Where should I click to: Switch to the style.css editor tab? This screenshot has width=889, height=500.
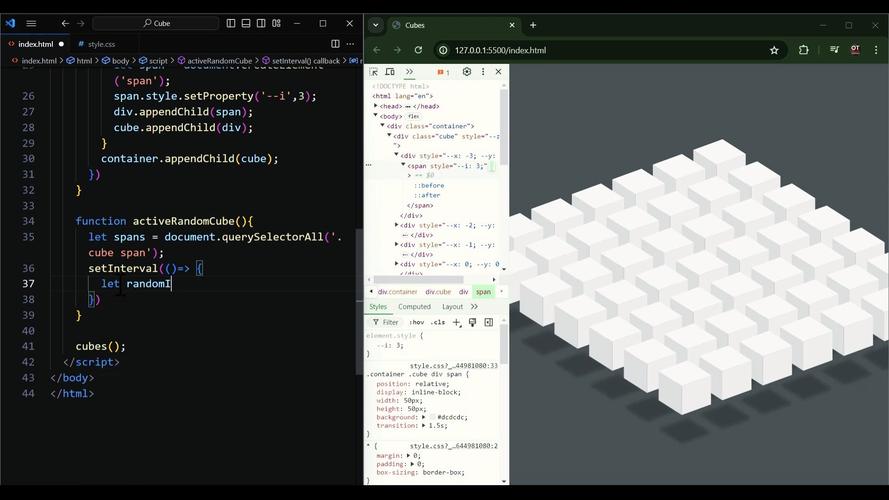[x=101, y=44]
